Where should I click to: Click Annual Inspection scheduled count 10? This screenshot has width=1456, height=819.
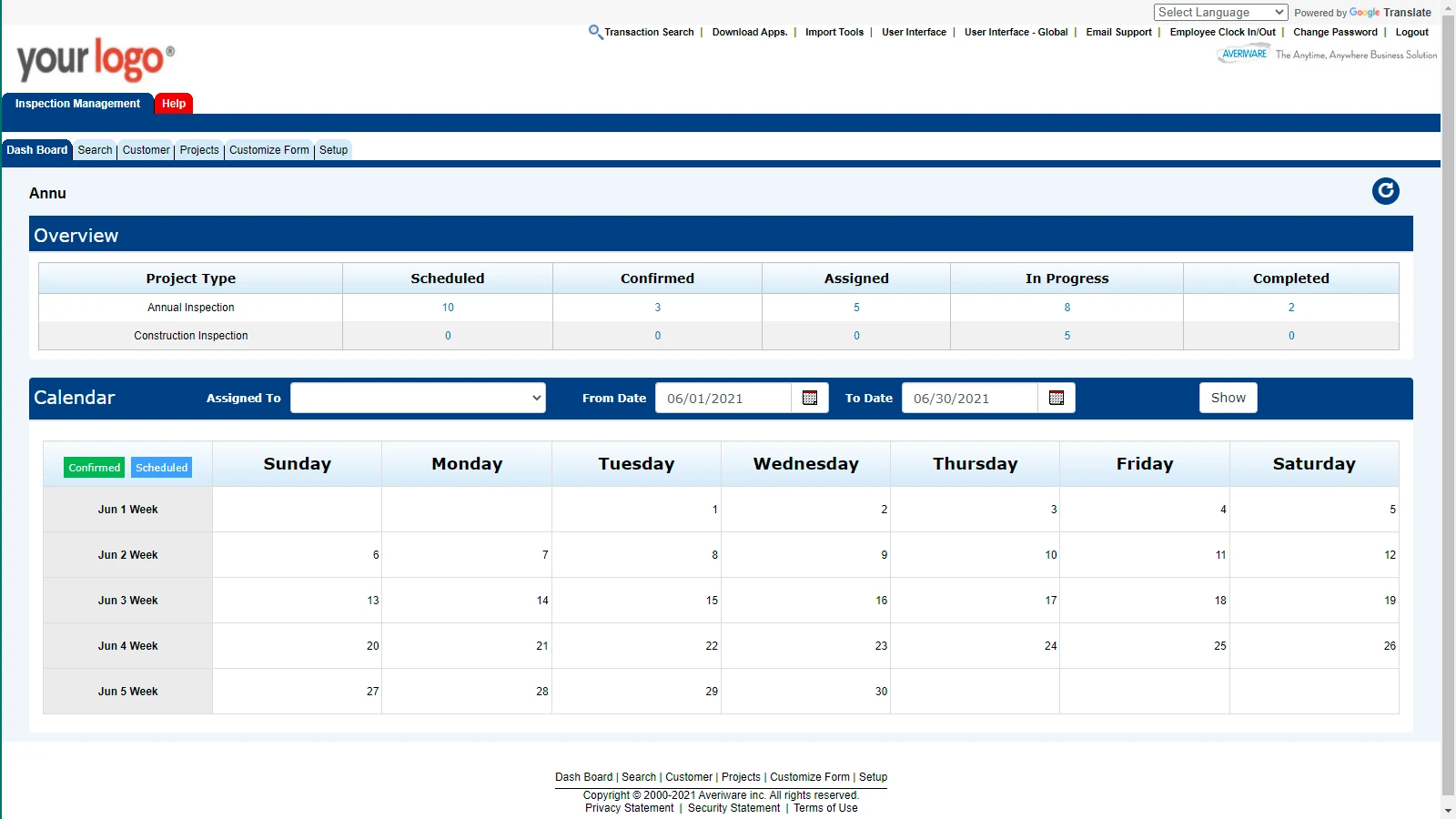[448, 308]
